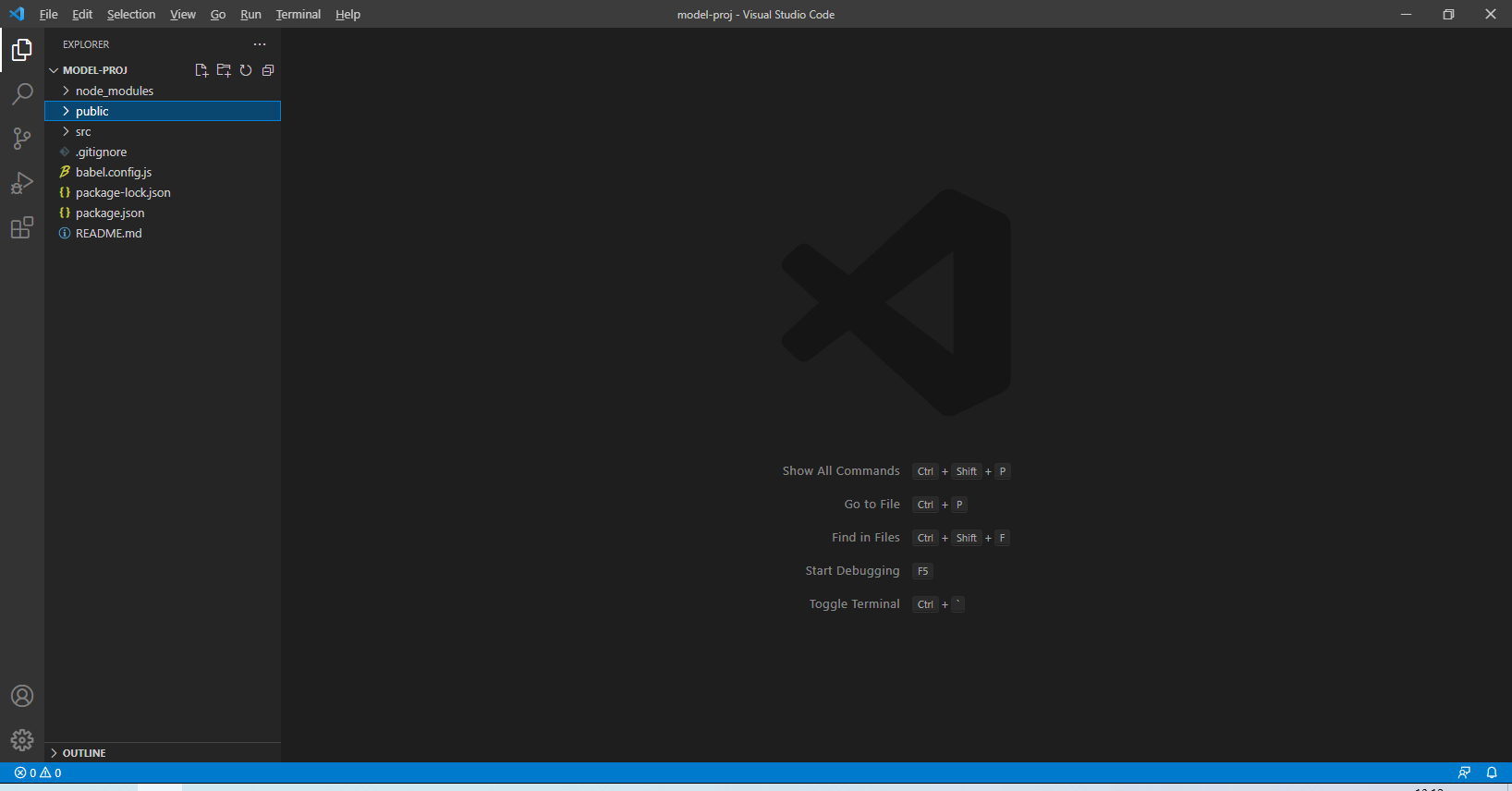Click the Start Debugging hint text
1512x791 pixels.
tap(852, 571)
